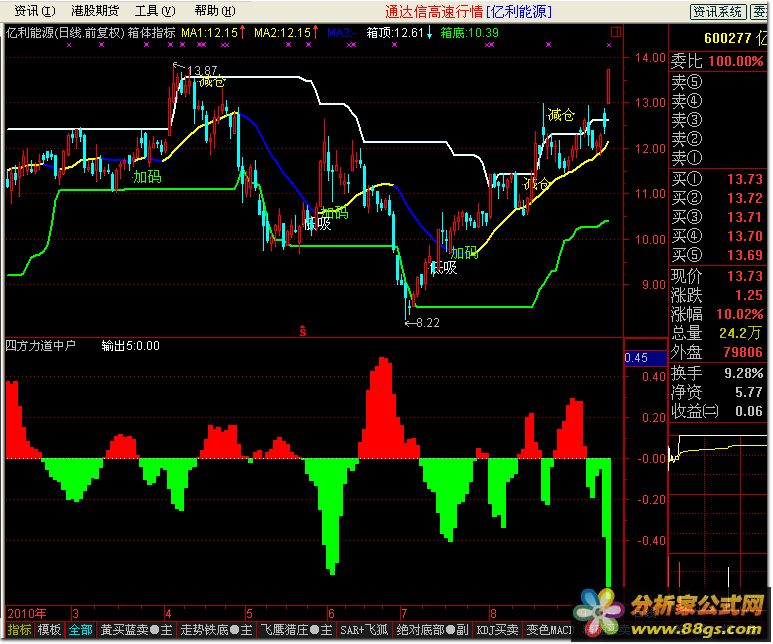Click the white 低吸 signal near 10.00
Viewport: 773px width, 644px height.
318,224
